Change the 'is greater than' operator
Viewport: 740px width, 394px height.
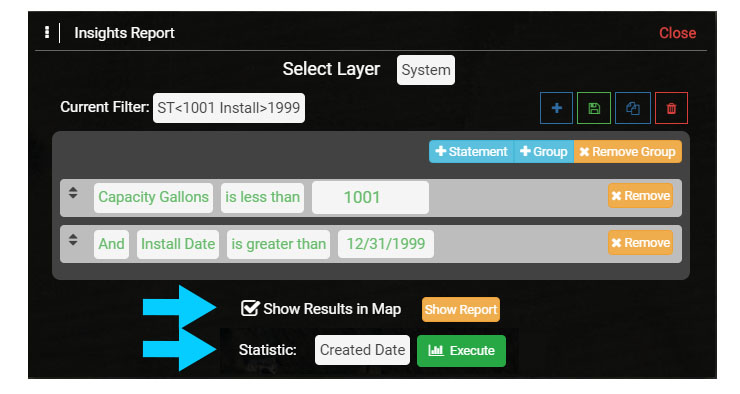(x=278, y=244)
